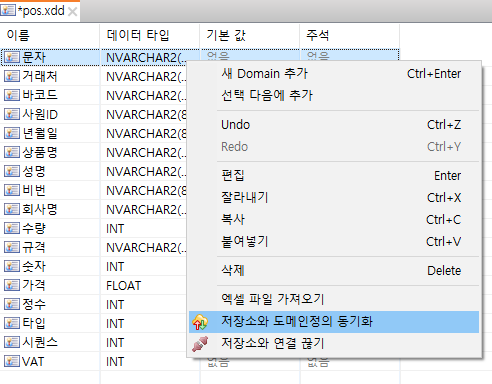Image resolution: width=492 pixels, height=384 pixels.
Task: Select the 수량 row name
Action: coord(34,228)
